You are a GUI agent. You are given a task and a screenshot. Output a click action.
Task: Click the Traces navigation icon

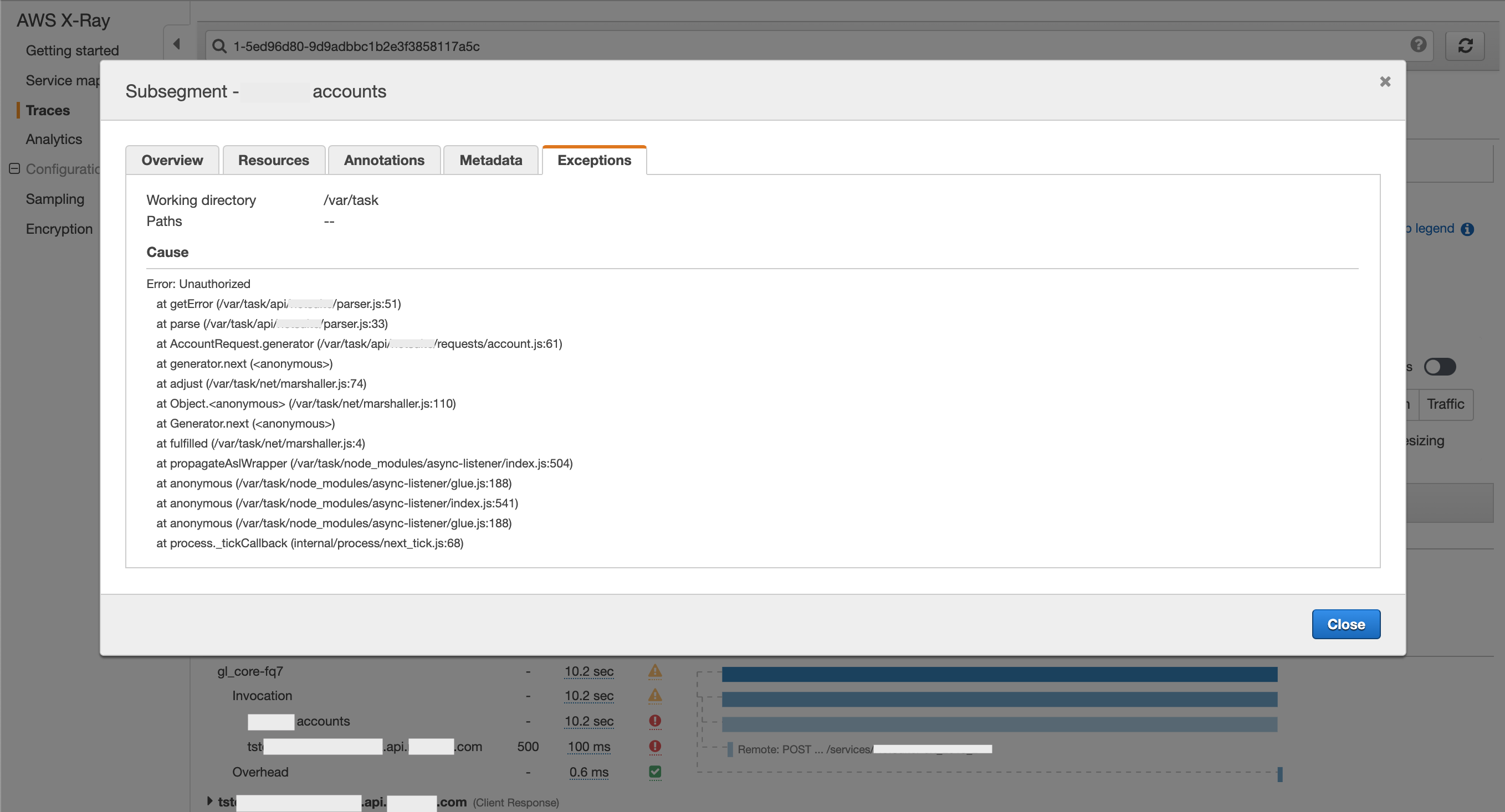pyautogui.click(x=47, y=109)
